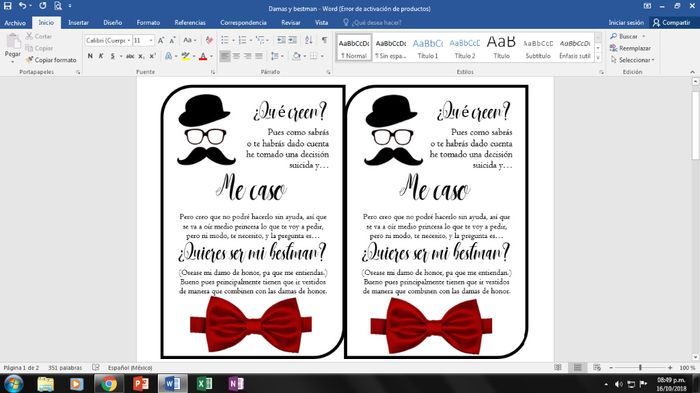Click Compartir share button
Viewport: 700px width, 393px height.
672,22
